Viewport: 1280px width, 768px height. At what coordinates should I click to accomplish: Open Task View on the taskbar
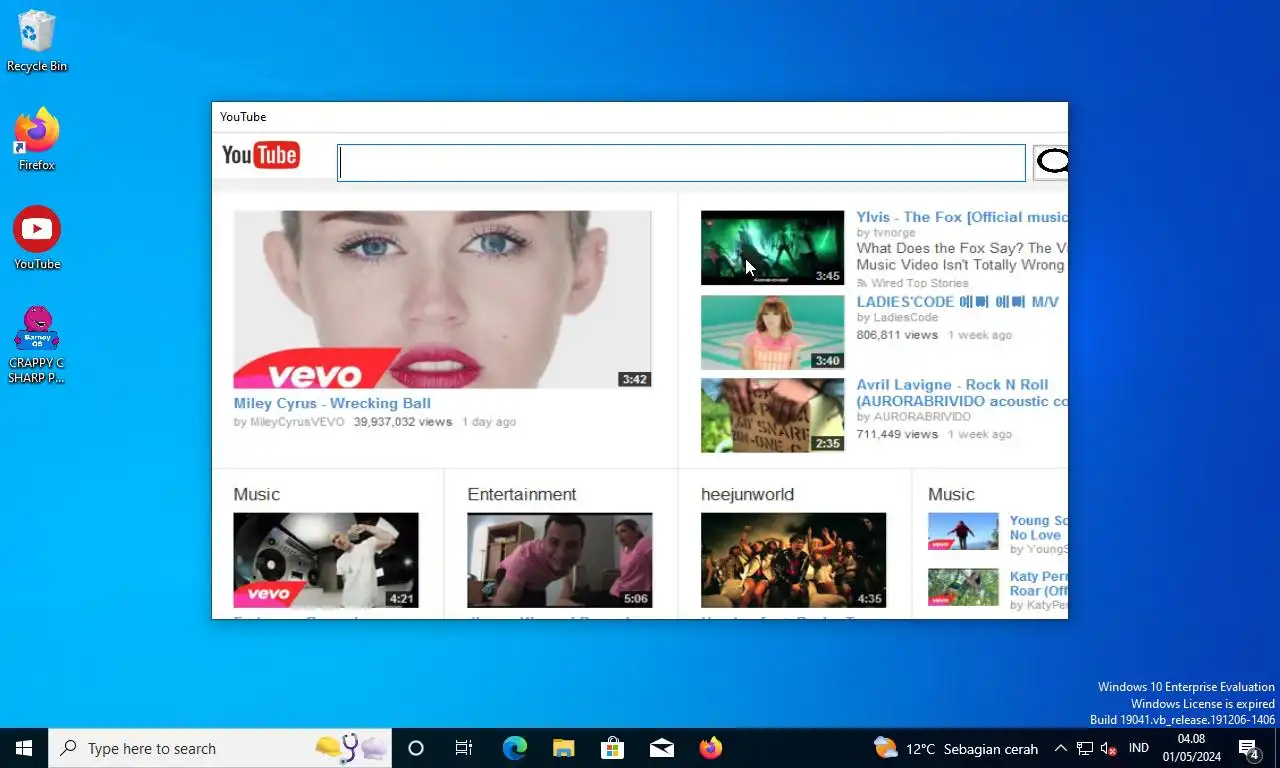coord(464,748)
